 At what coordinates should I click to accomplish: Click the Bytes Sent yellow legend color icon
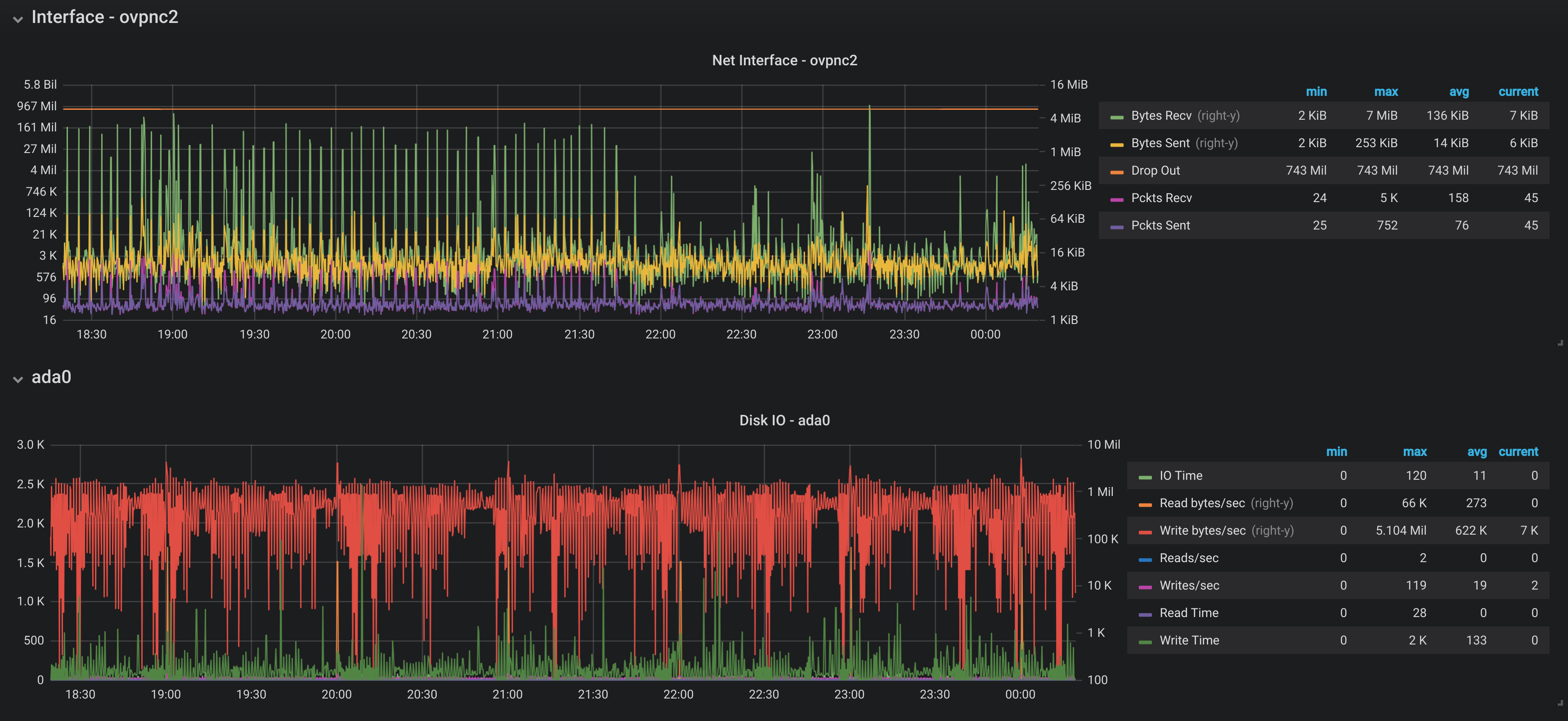point(1116,144)
